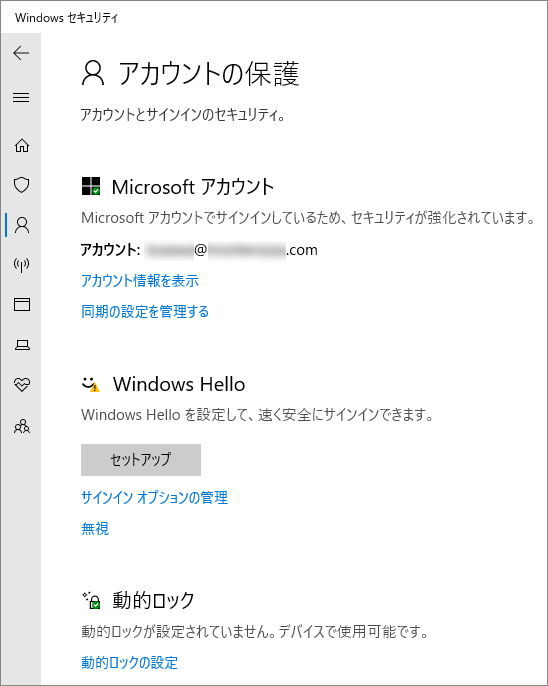Screen dimensions: 548x686
Task: Click the Microsoft アカウント section heading
Action: tap(193, 187)
